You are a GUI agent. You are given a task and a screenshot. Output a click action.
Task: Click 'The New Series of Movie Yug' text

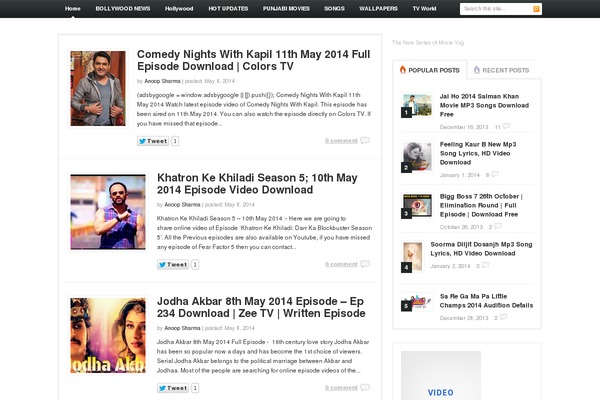pos(428,42)
